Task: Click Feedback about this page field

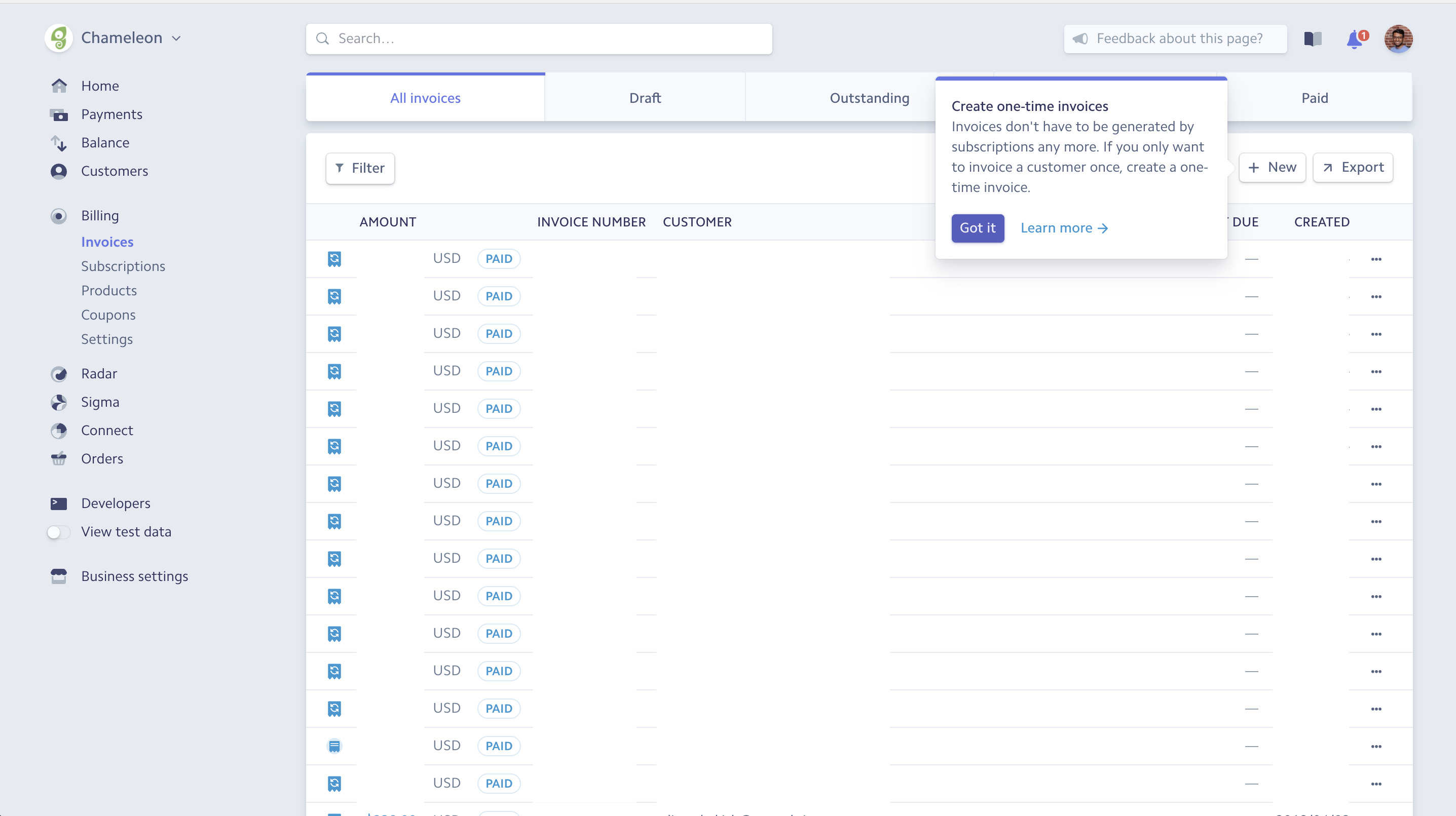Action: [1175, 38]
